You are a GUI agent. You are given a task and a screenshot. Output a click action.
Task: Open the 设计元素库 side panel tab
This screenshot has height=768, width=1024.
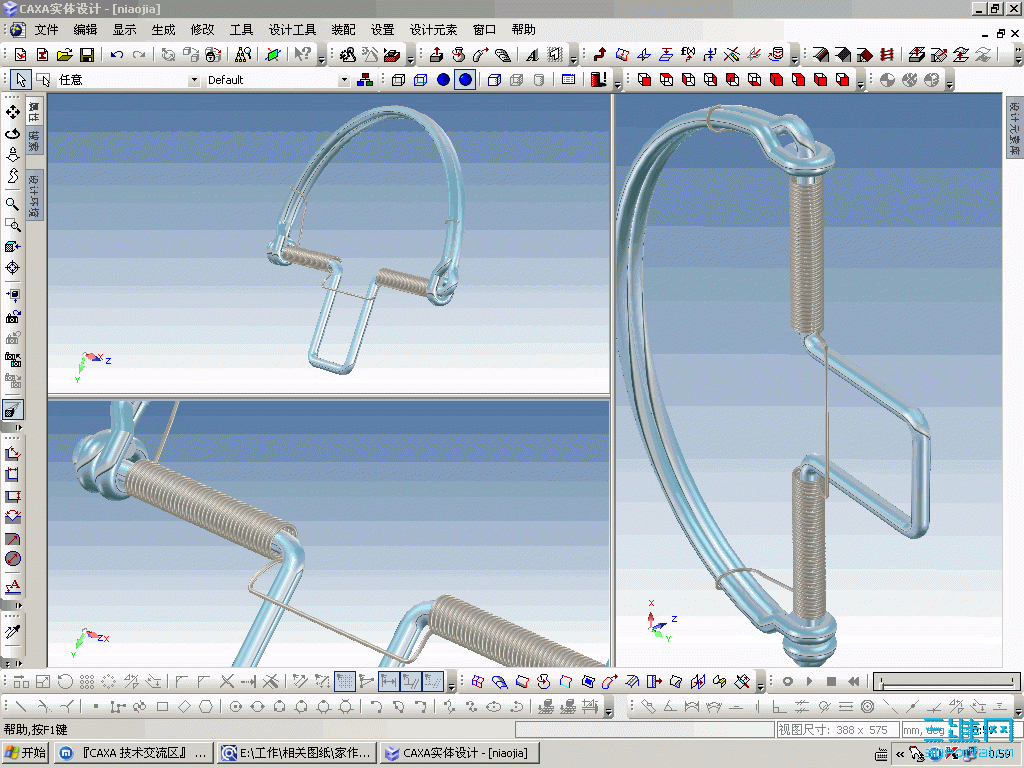pyautogui.click(x=1014, y=127)
